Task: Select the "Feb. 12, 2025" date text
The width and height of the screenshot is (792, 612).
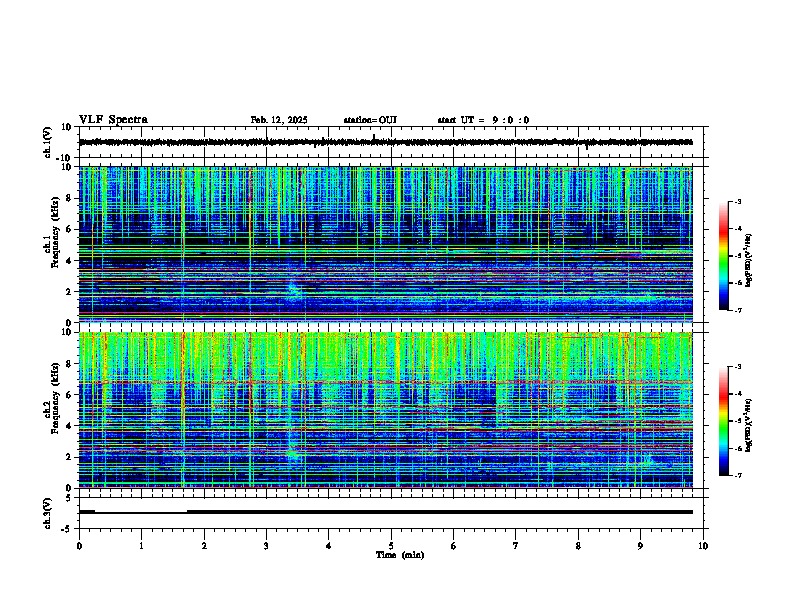Action: coord(279,120)
